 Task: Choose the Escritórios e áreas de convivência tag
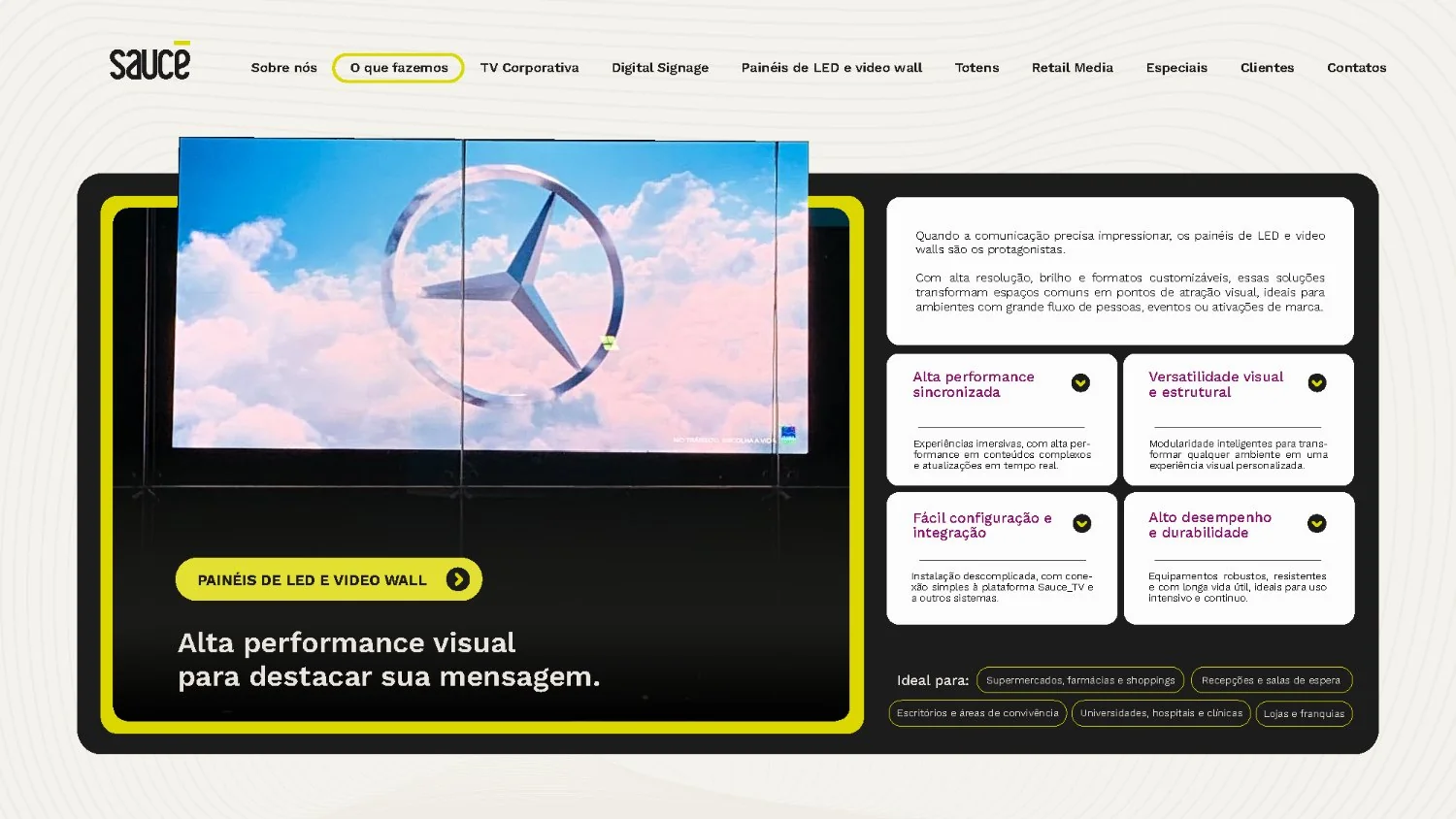[977, 713]
